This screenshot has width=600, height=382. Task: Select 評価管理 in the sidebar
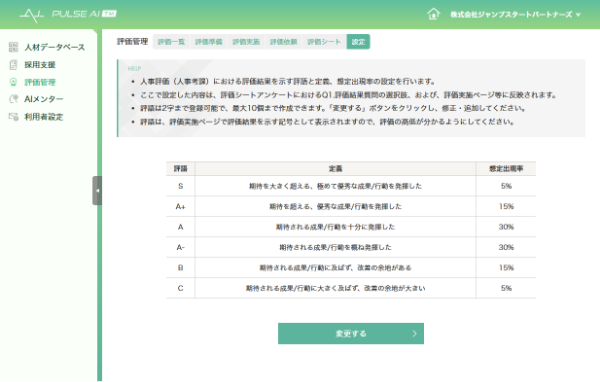(x=40, y=82)
